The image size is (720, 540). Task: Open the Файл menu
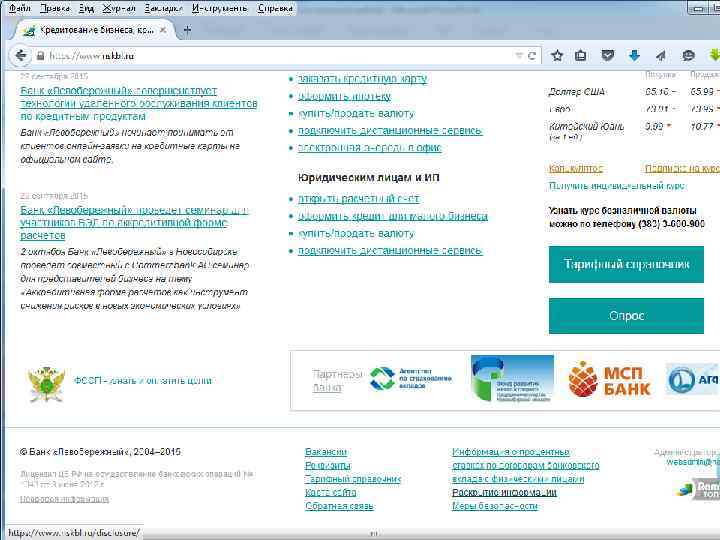(20, 8)
